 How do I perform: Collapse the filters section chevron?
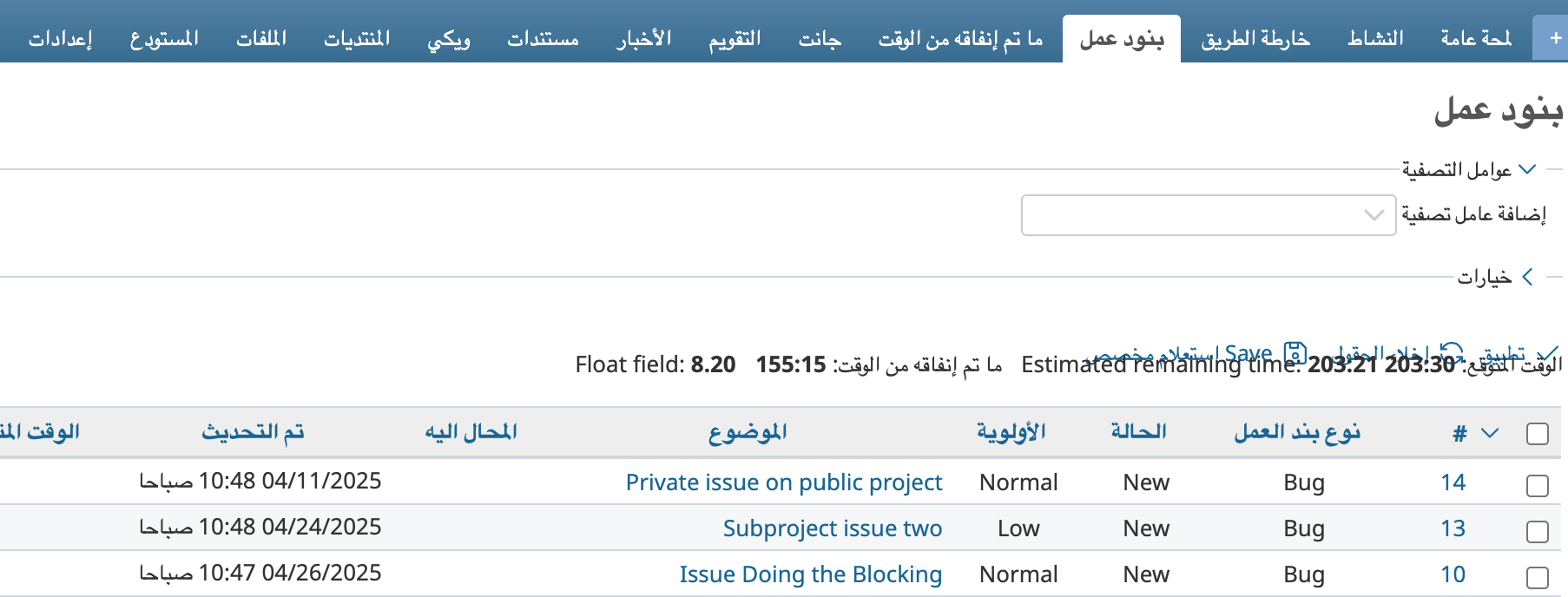click(x=1527, y=169)
